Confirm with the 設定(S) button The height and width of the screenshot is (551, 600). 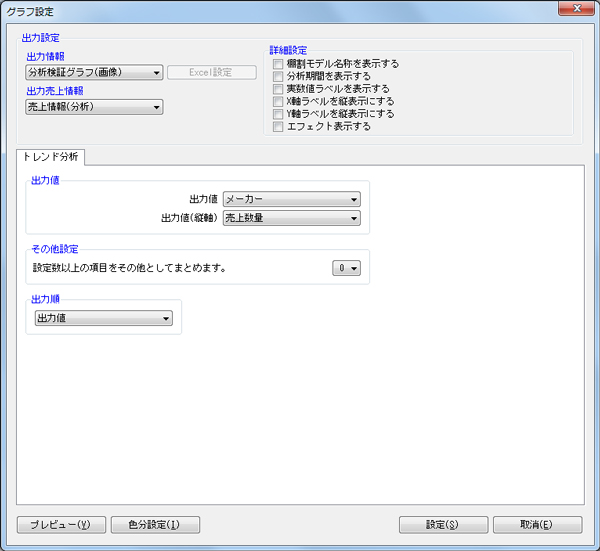pos(443,525)
